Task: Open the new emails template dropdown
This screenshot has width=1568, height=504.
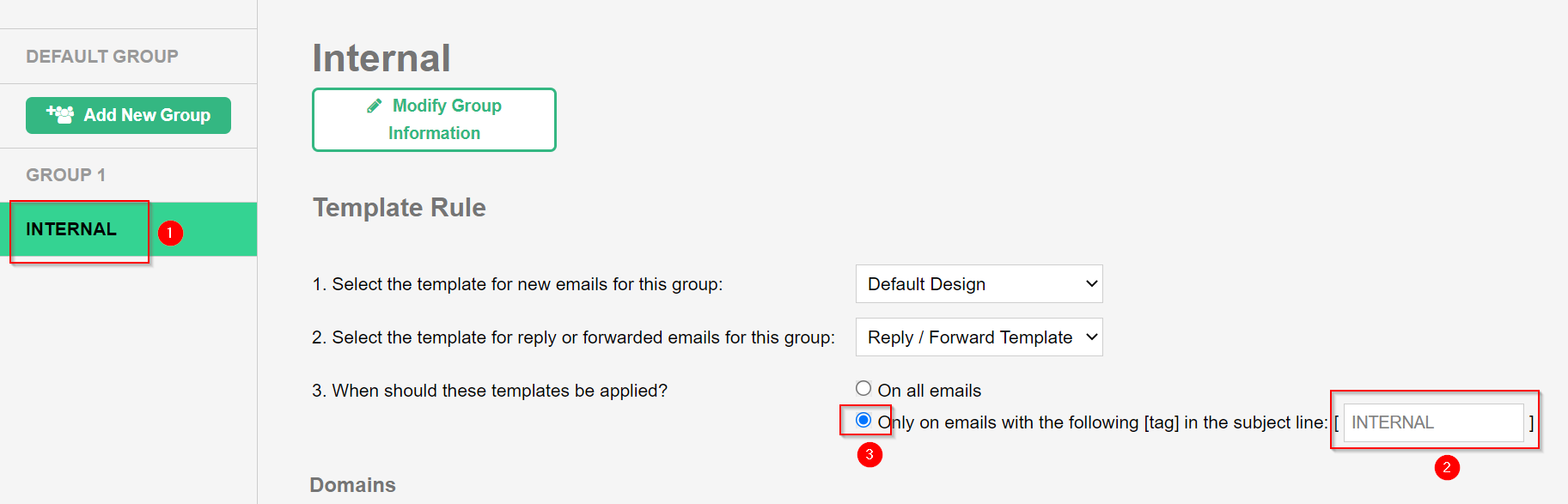Action: tap(978, 284)
